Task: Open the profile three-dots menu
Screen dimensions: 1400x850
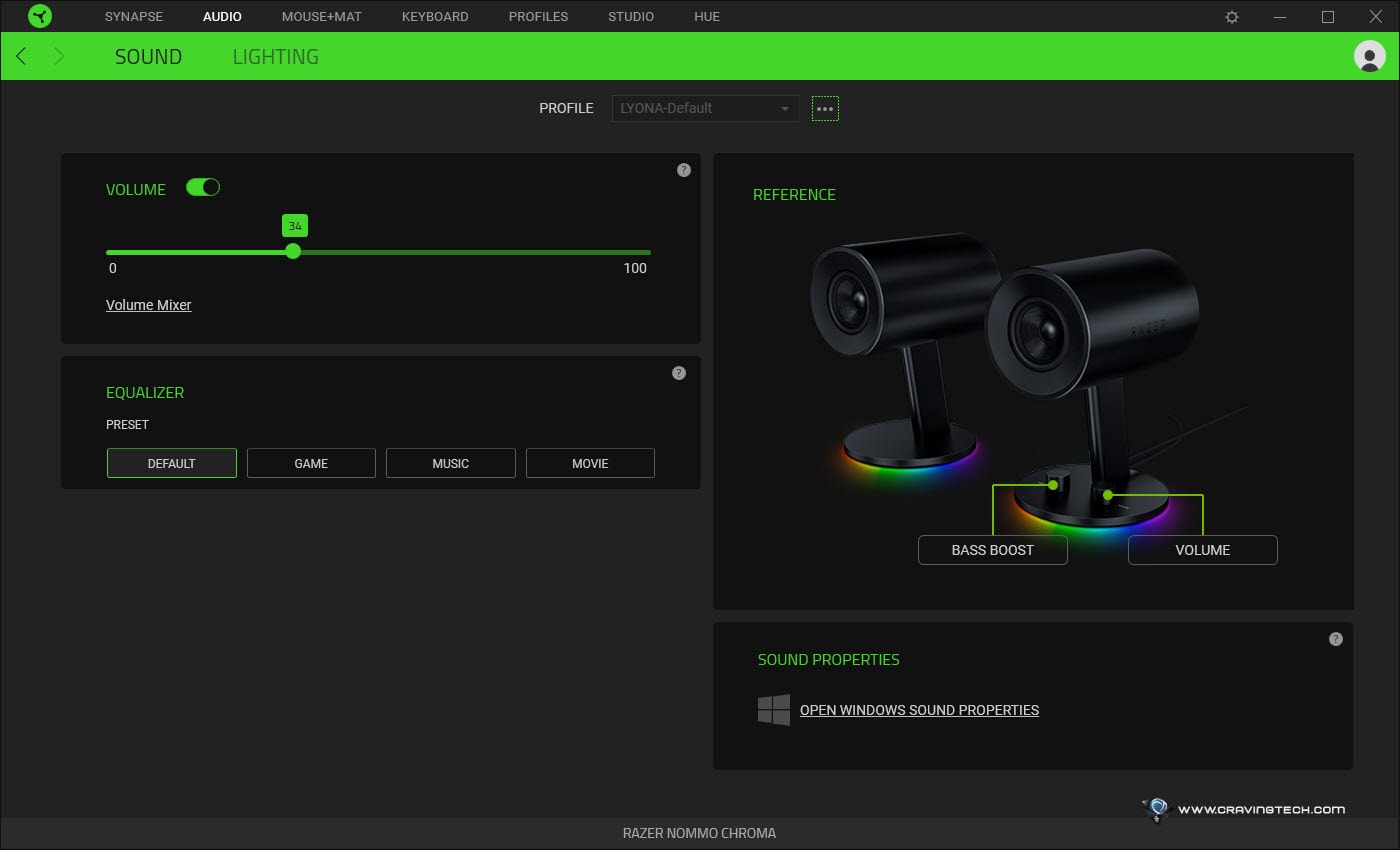Action: [825, 108]
